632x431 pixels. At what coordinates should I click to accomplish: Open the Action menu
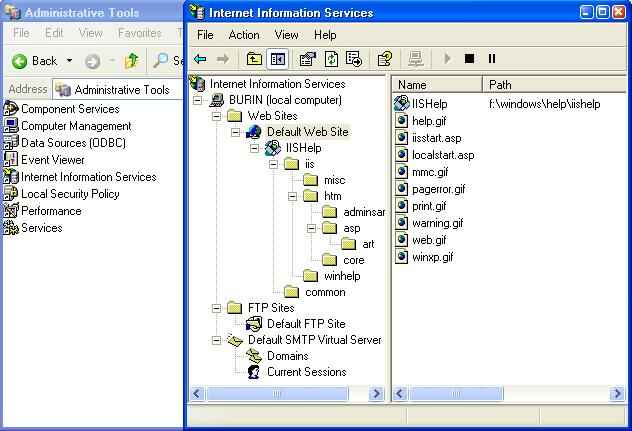pos(244,35)
